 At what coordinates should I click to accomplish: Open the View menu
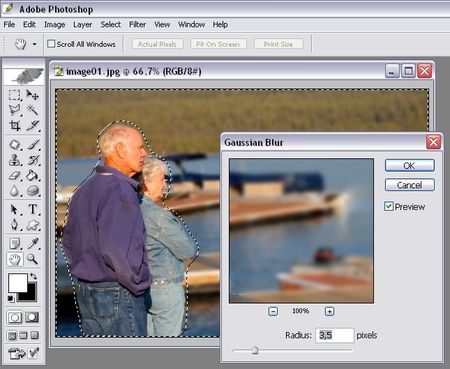coord(162,24)
